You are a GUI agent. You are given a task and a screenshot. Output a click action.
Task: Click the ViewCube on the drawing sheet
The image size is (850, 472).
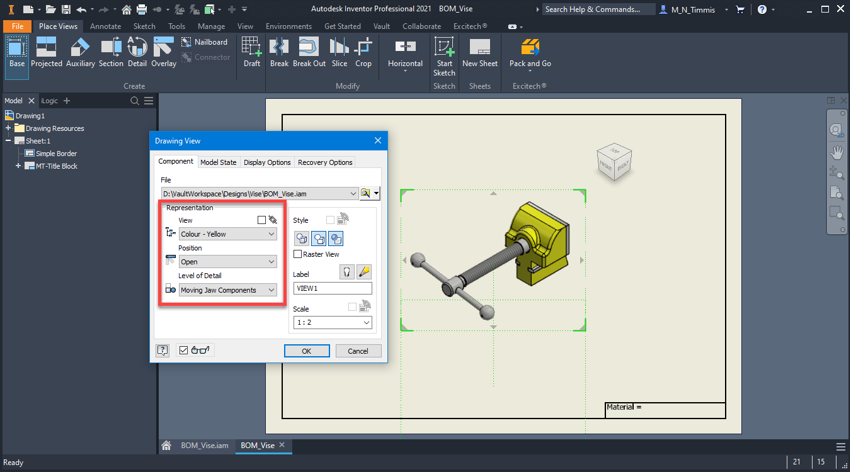614,161
